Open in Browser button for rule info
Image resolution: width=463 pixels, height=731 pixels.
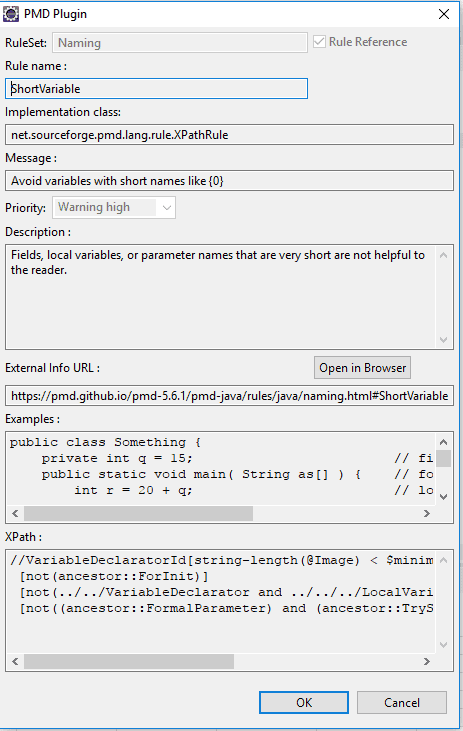click(x=362, y=368)
